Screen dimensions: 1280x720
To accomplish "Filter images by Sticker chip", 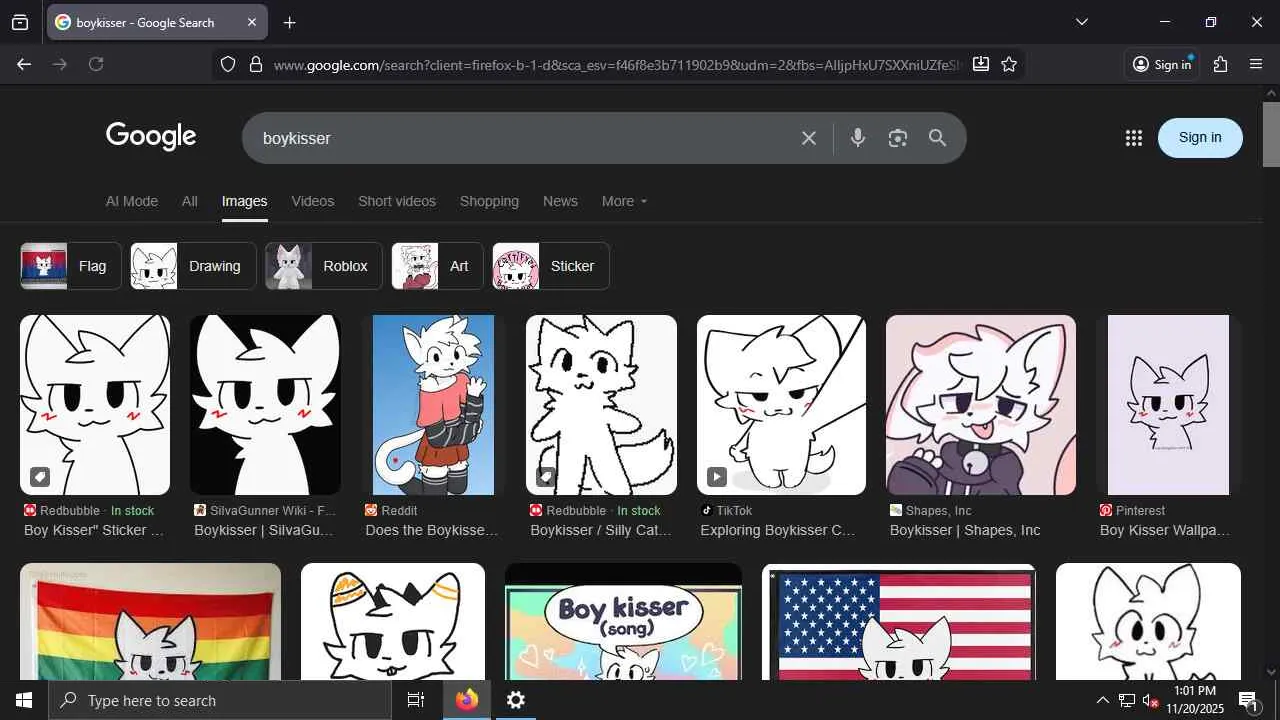I will click(551, 266).
